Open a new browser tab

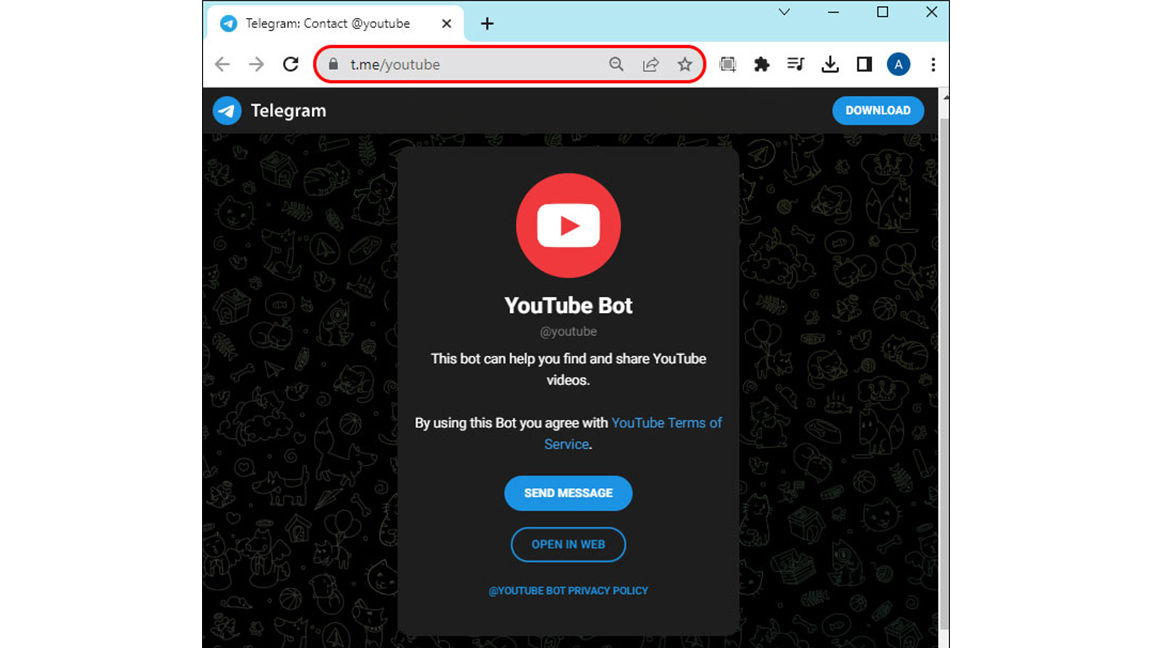click(487, 24)
